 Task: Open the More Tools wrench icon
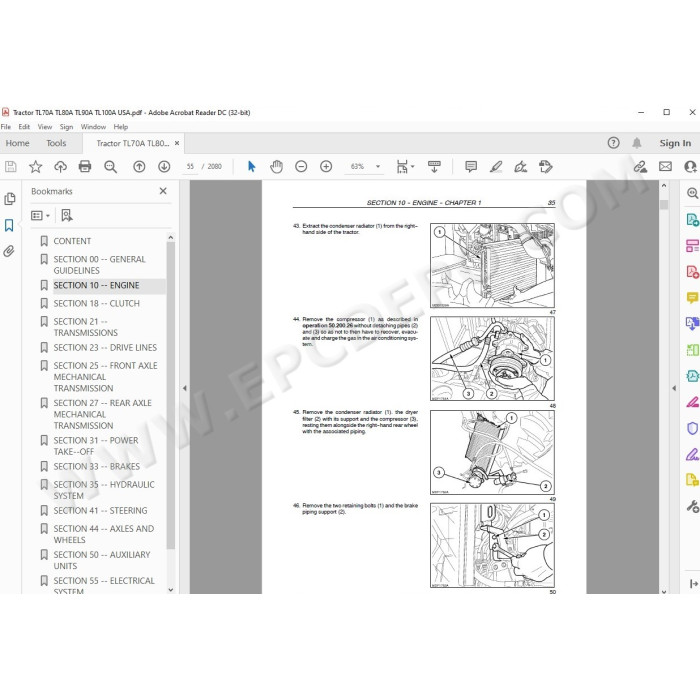(x=692, y=506)
